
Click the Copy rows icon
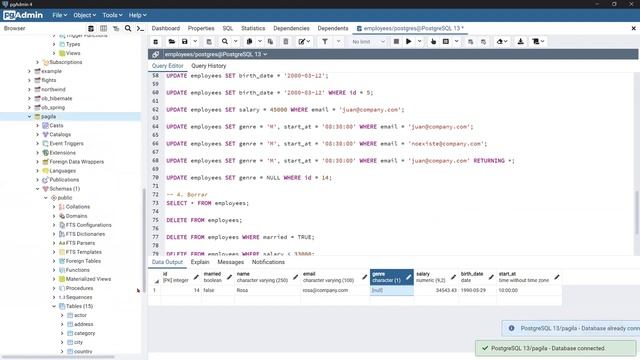[249, 42]
